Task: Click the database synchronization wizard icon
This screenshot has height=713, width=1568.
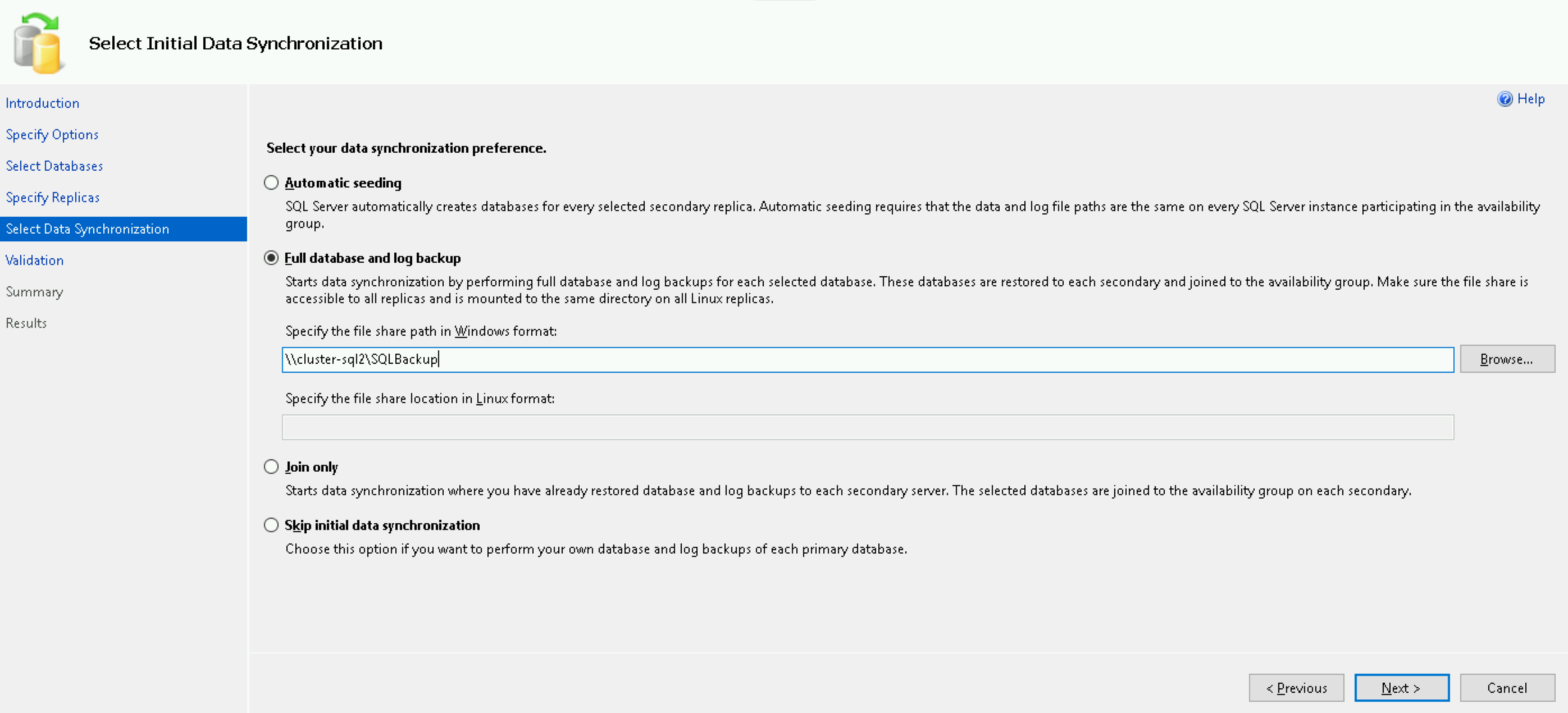Action: pos(38,44)
